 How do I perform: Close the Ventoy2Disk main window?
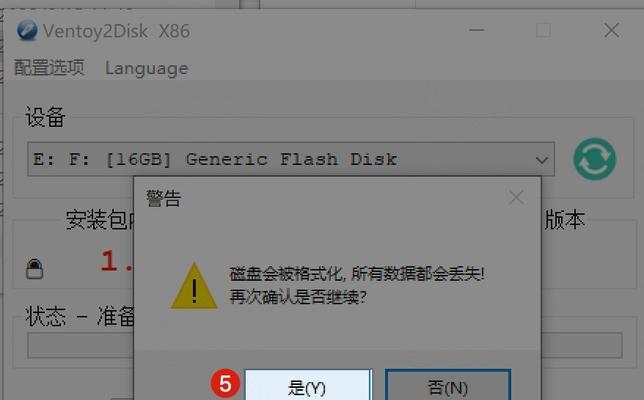coord(612,30)
